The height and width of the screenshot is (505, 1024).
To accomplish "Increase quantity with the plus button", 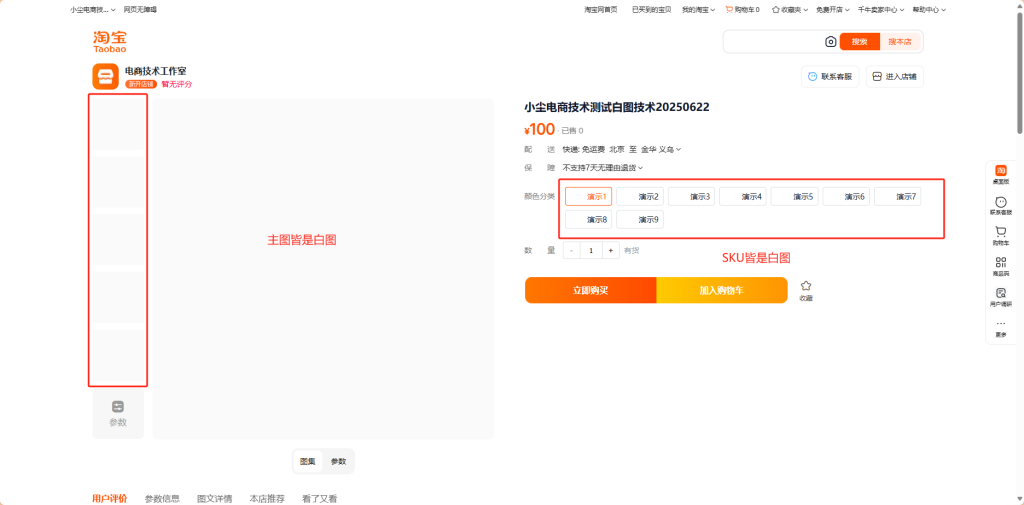I will (610, 250).
